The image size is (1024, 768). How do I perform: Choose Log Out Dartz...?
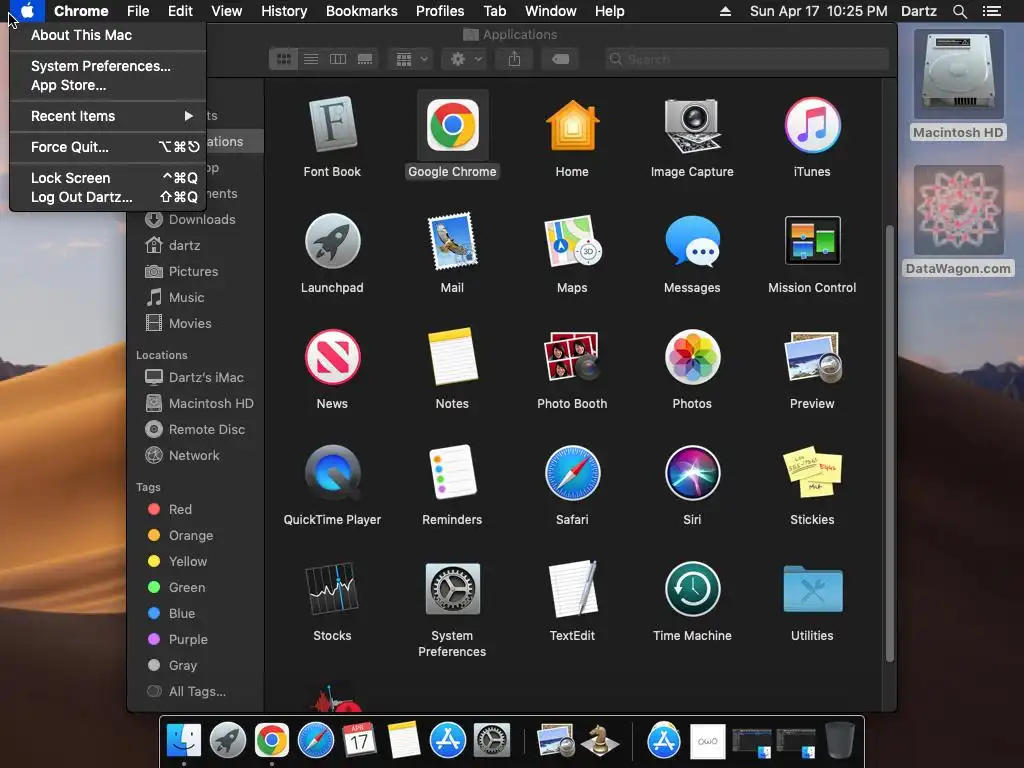(x=108, y=197)
